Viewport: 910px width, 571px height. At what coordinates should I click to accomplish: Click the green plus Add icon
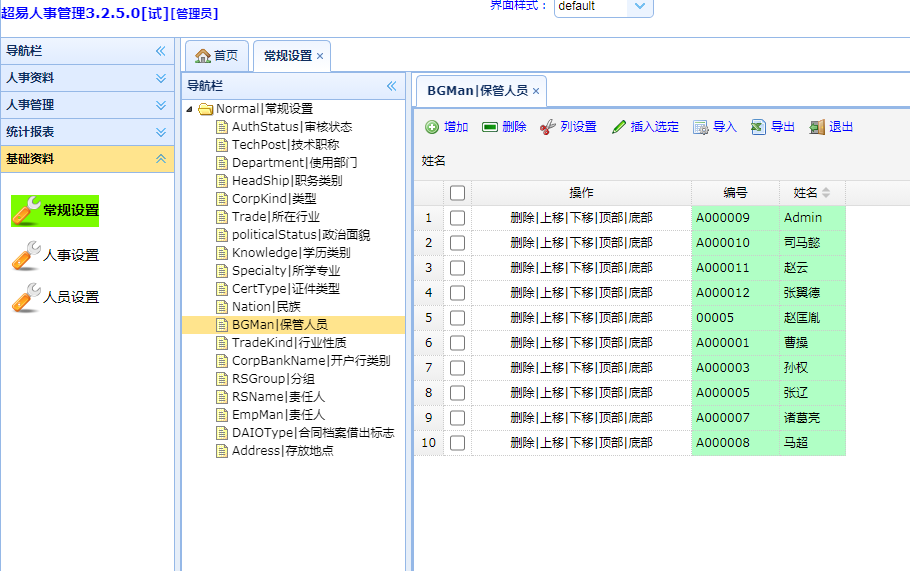coord(432,127)
